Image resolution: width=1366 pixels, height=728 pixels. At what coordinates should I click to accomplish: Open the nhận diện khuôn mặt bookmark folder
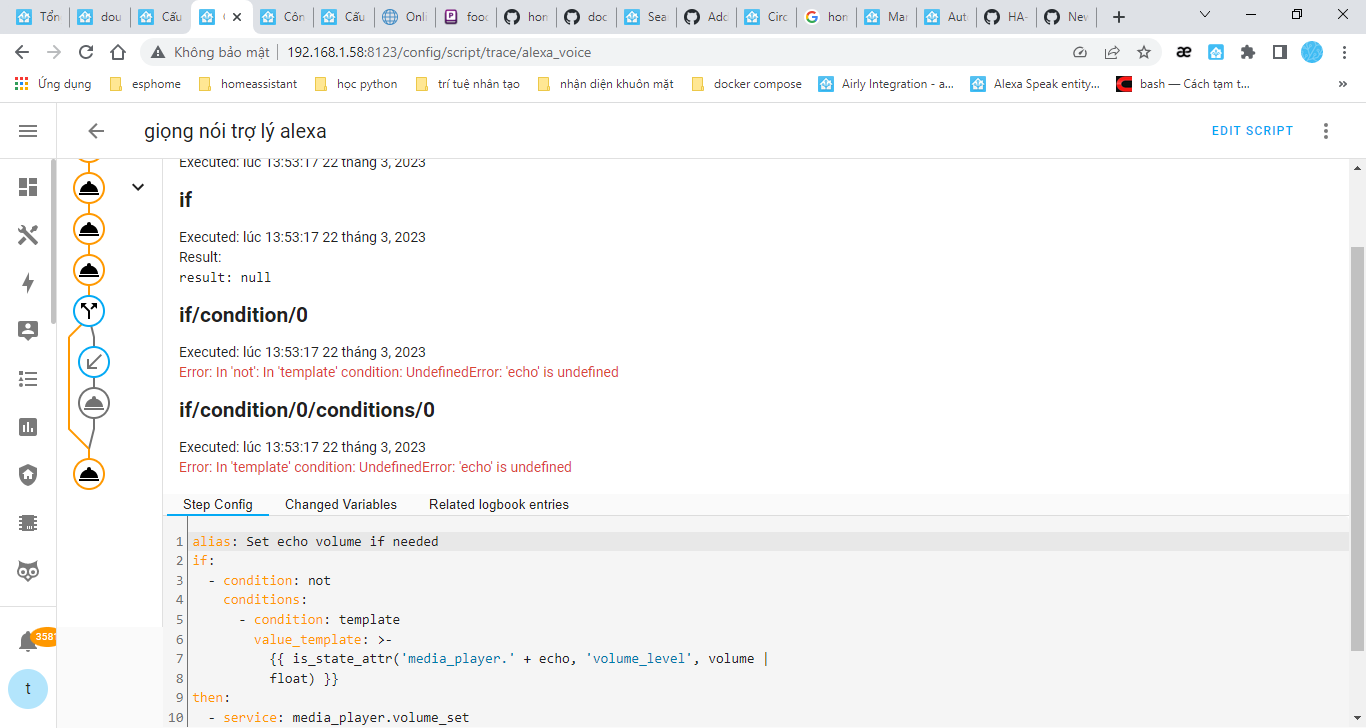pyautogui.click(x=606, y=84)
